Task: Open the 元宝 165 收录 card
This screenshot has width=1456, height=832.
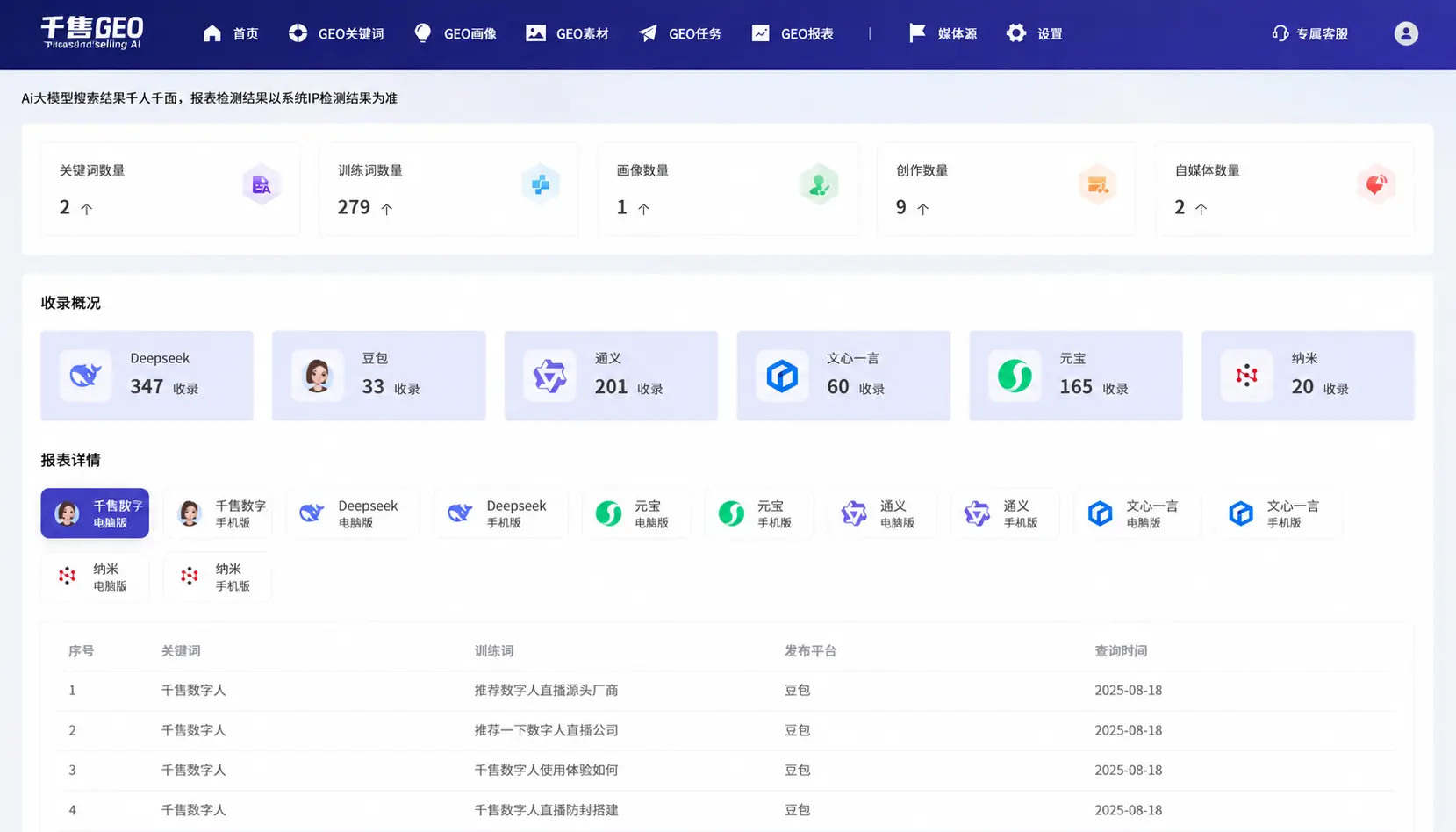Action: pos(1076,376)
